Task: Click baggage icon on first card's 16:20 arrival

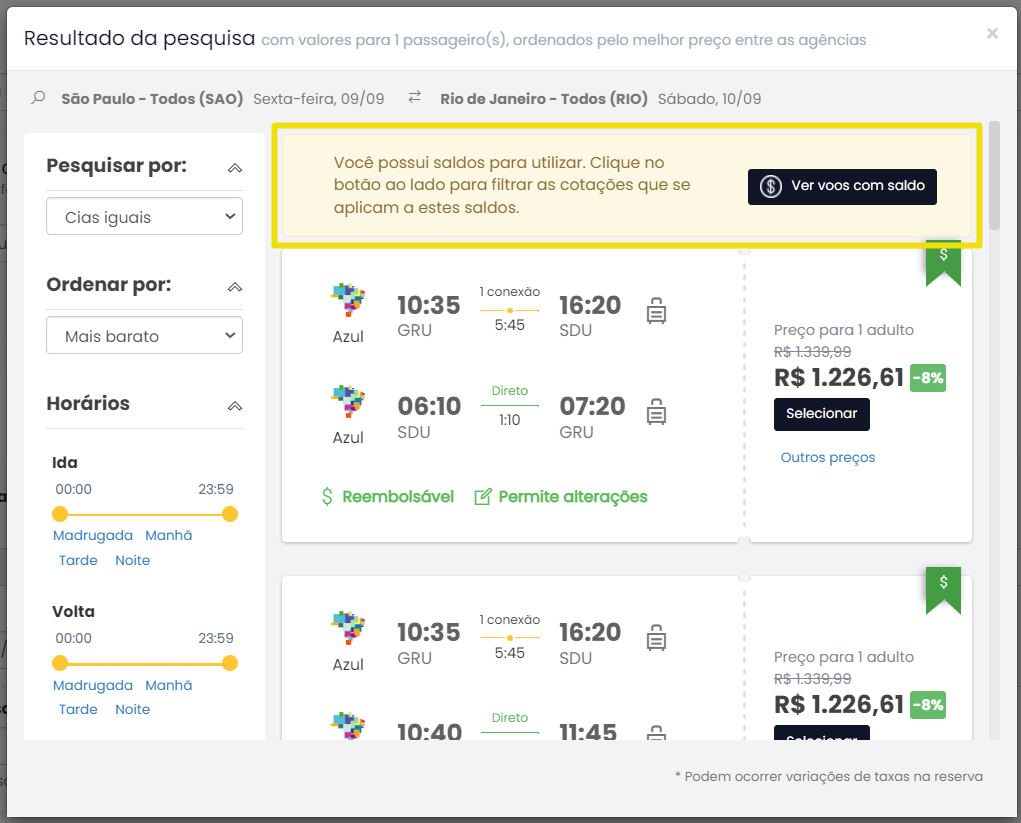Action: coord(656,311)
